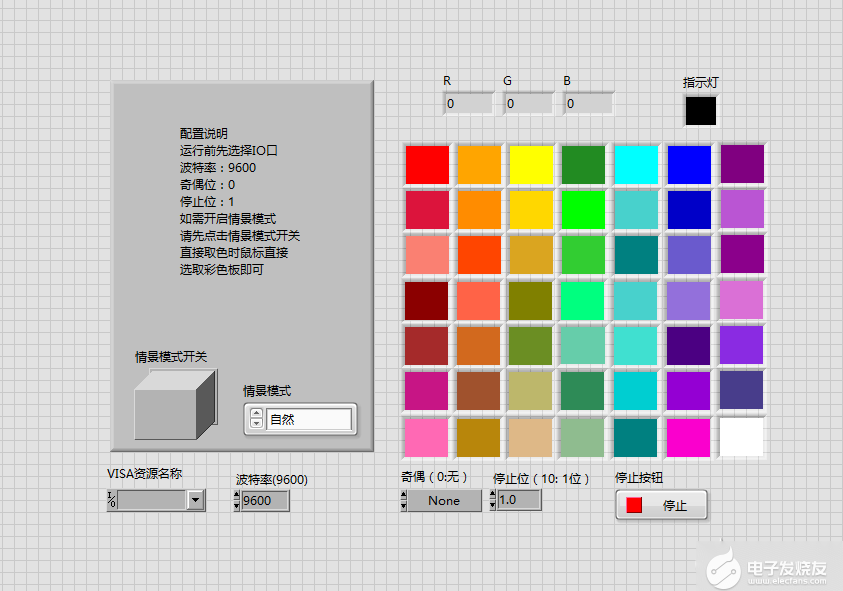
Task: Pick the white color swatch
Action: [x=742, y=437]
